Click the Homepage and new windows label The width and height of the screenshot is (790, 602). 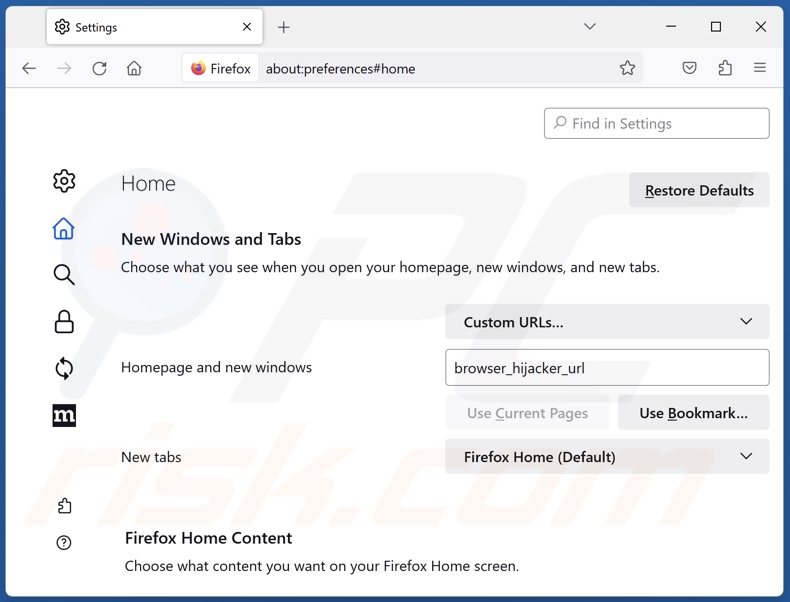[217, 367]
